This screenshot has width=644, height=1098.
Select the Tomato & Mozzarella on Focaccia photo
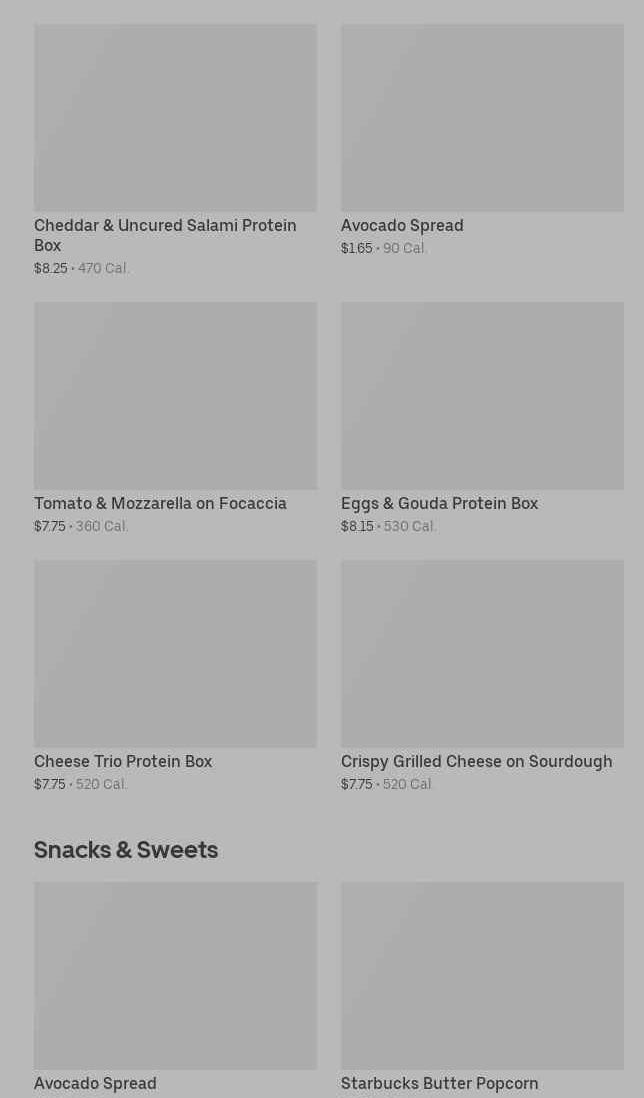[x=175, y=396]
